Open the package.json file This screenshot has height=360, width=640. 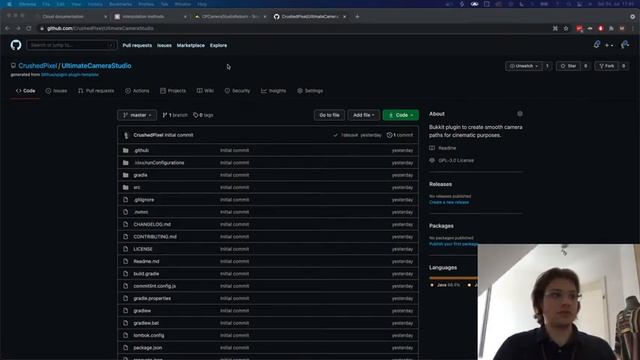[x=148, y=348]
